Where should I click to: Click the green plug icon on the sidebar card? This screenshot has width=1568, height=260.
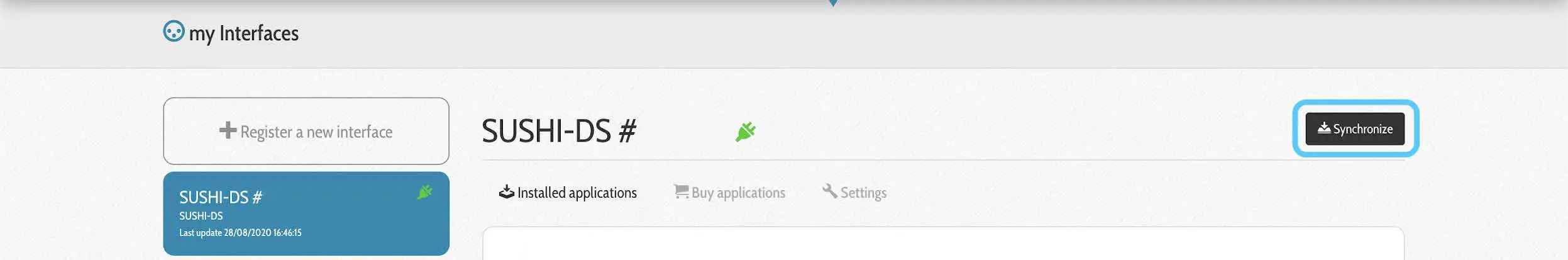425,192
